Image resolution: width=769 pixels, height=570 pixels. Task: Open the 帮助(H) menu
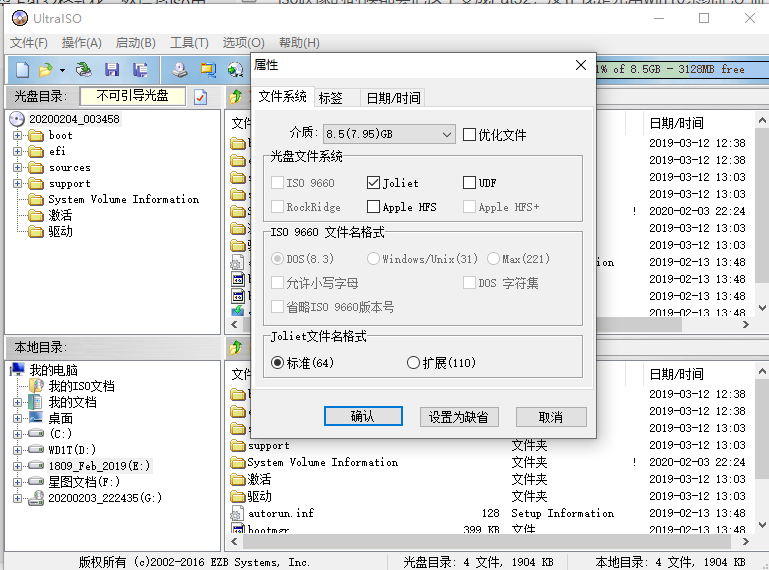[x=299, y=43]
